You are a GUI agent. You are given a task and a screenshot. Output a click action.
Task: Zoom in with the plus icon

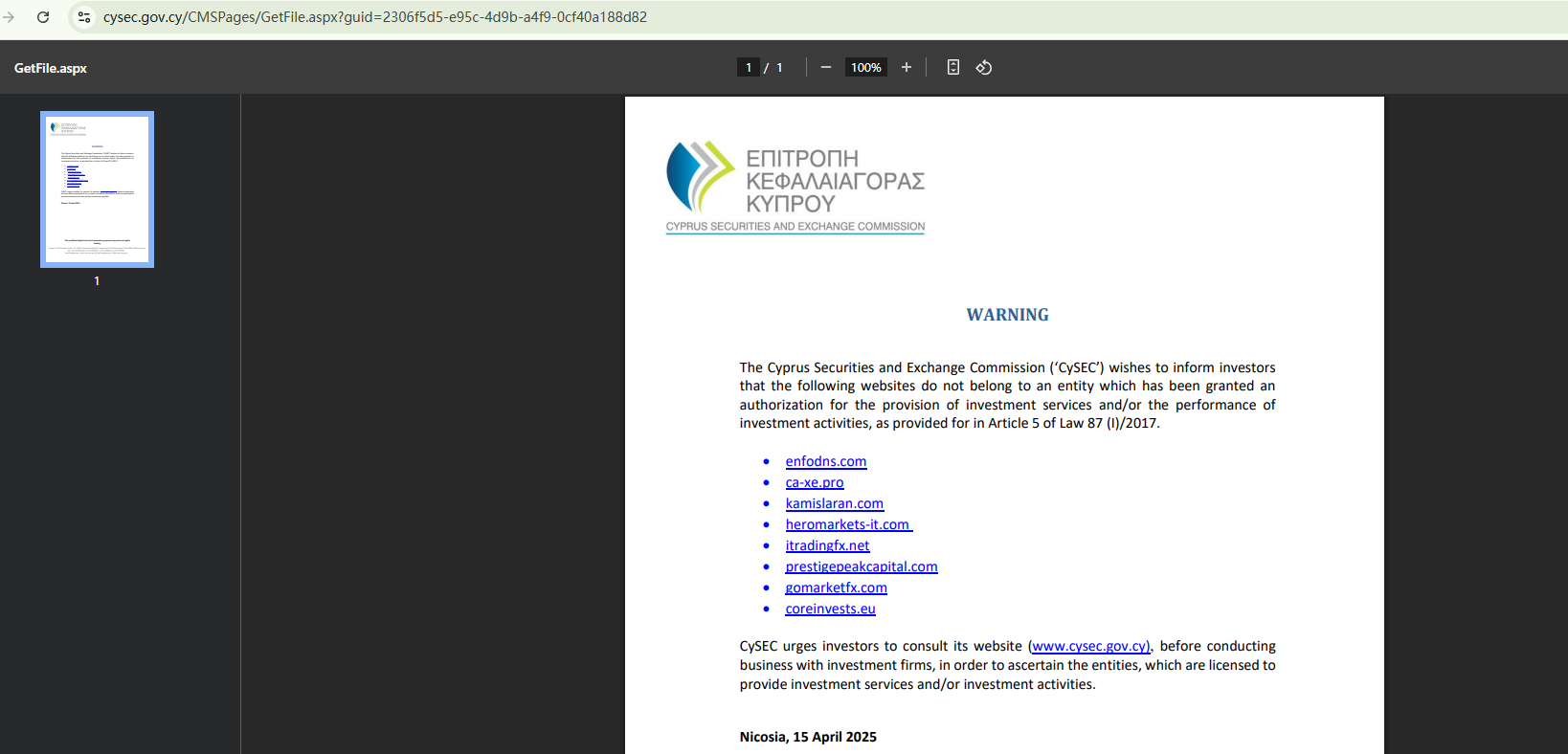click(907, 67)
